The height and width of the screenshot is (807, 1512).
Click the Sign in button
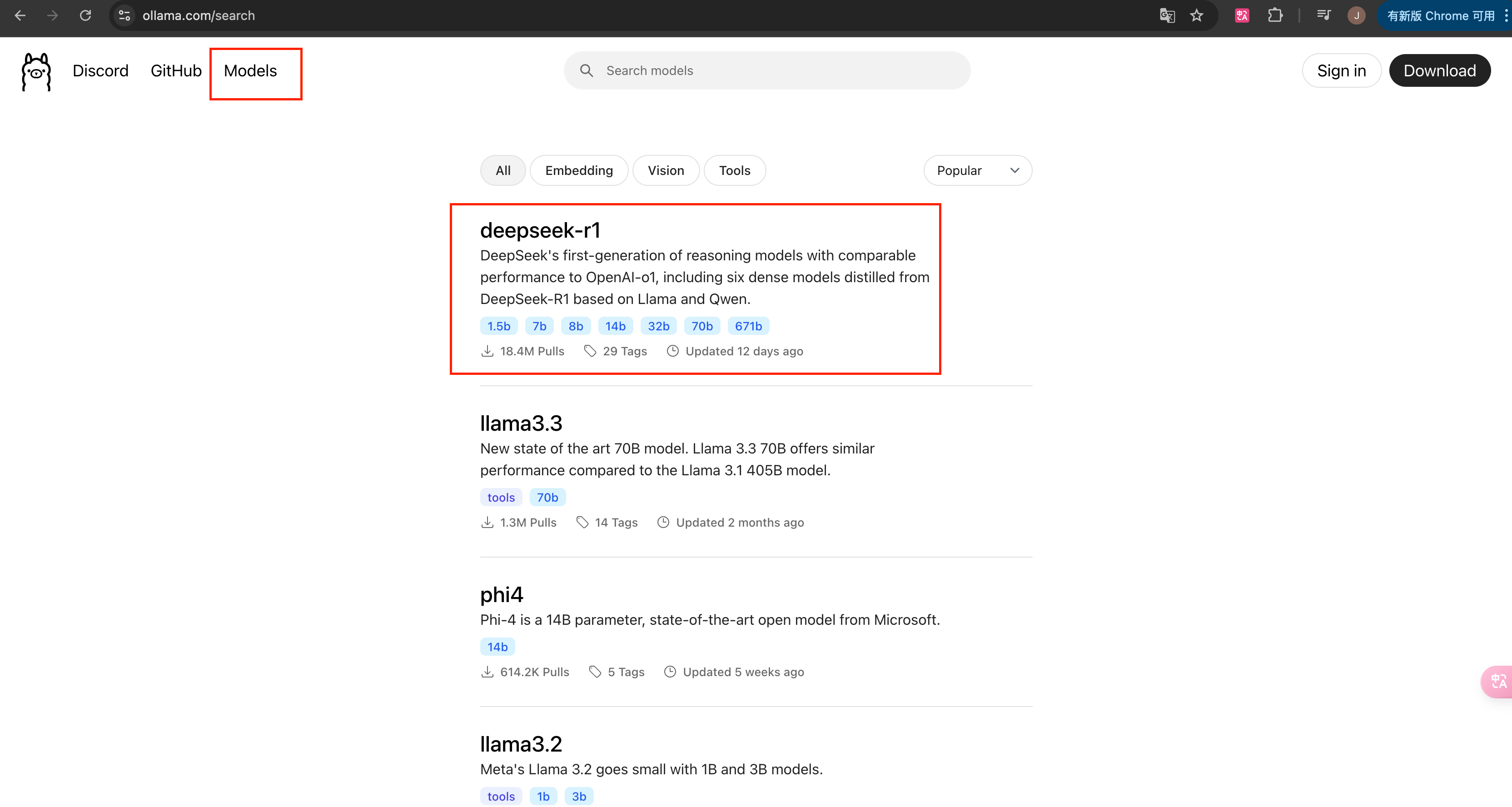coord(1341,71)
